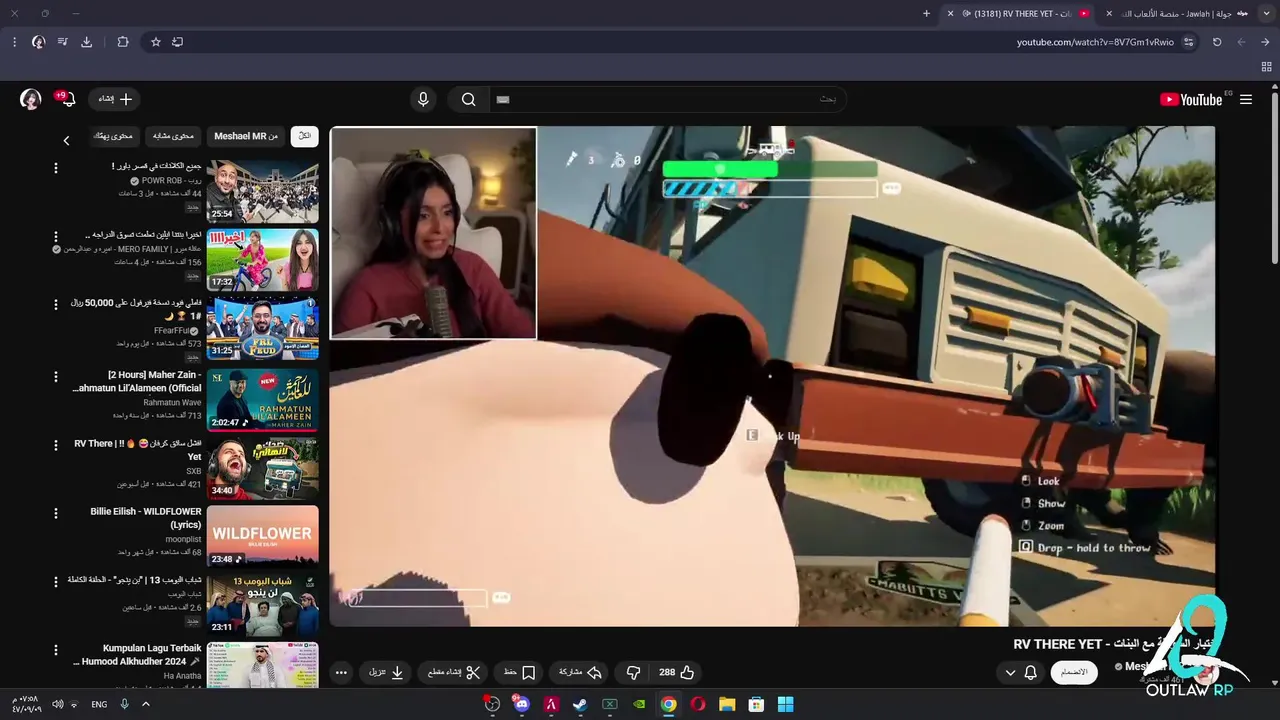Screen dimensions: 1280x720
Task: Click the address bar URL
Action: click(1095, 42)
